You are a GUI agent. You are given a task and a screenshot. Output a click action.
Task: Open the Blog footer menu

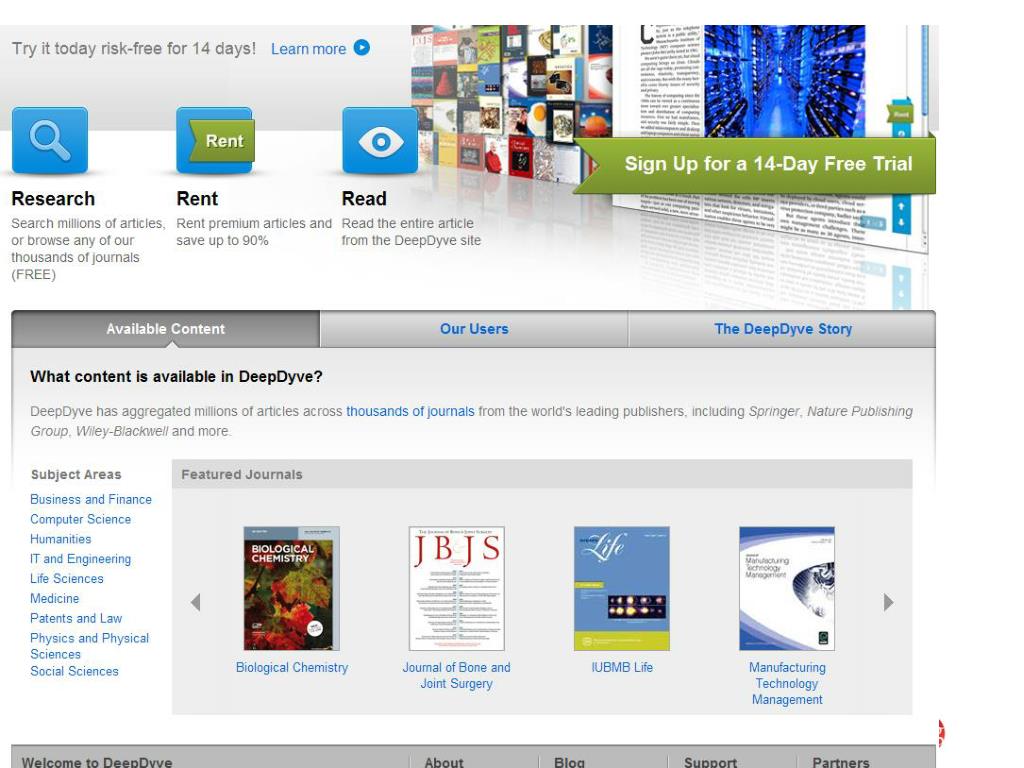[569, 762]
